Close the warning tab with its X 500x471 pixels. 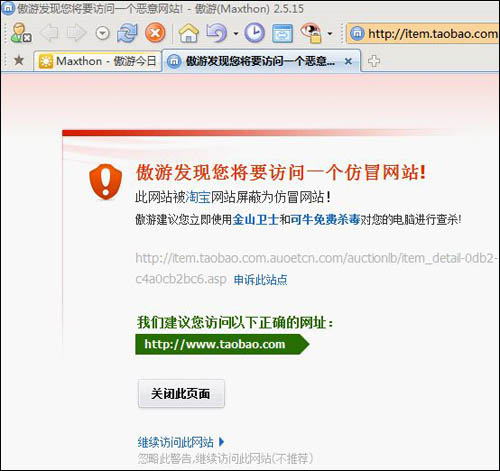click(348, 61)
